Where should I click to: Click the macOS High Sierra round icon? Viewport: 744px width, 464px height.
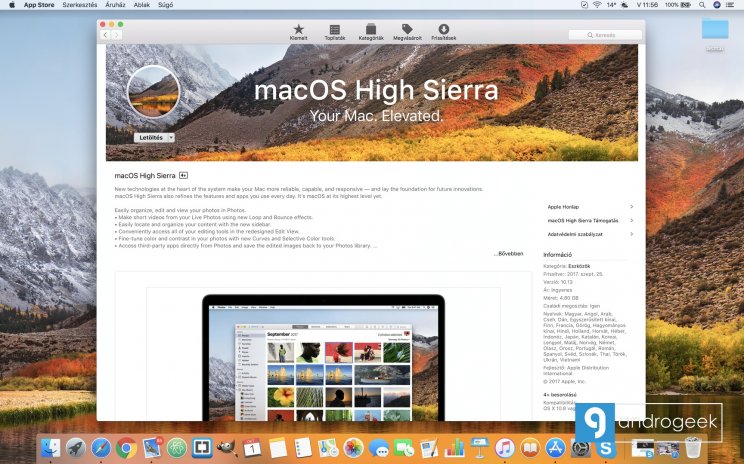tap(153, 92)
